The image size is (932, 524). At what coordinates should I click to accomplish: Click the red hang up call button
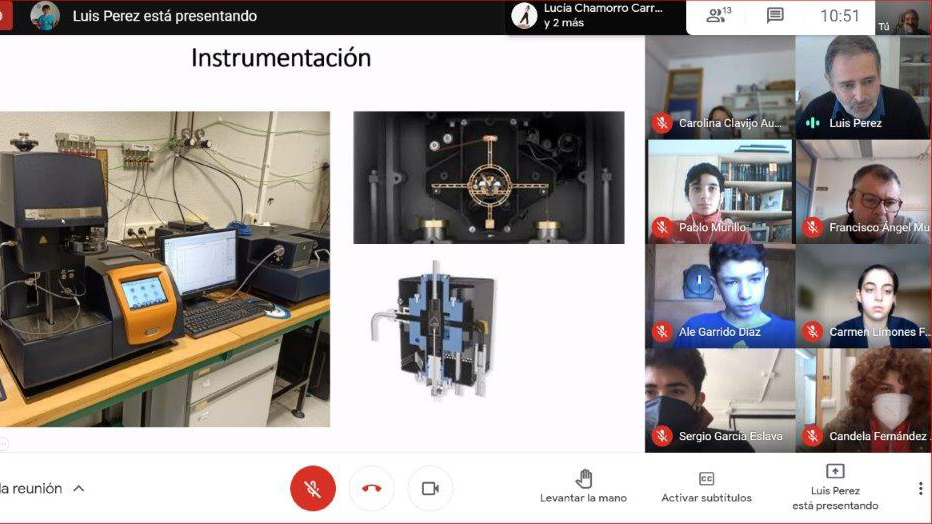click(x=372, y=489)
